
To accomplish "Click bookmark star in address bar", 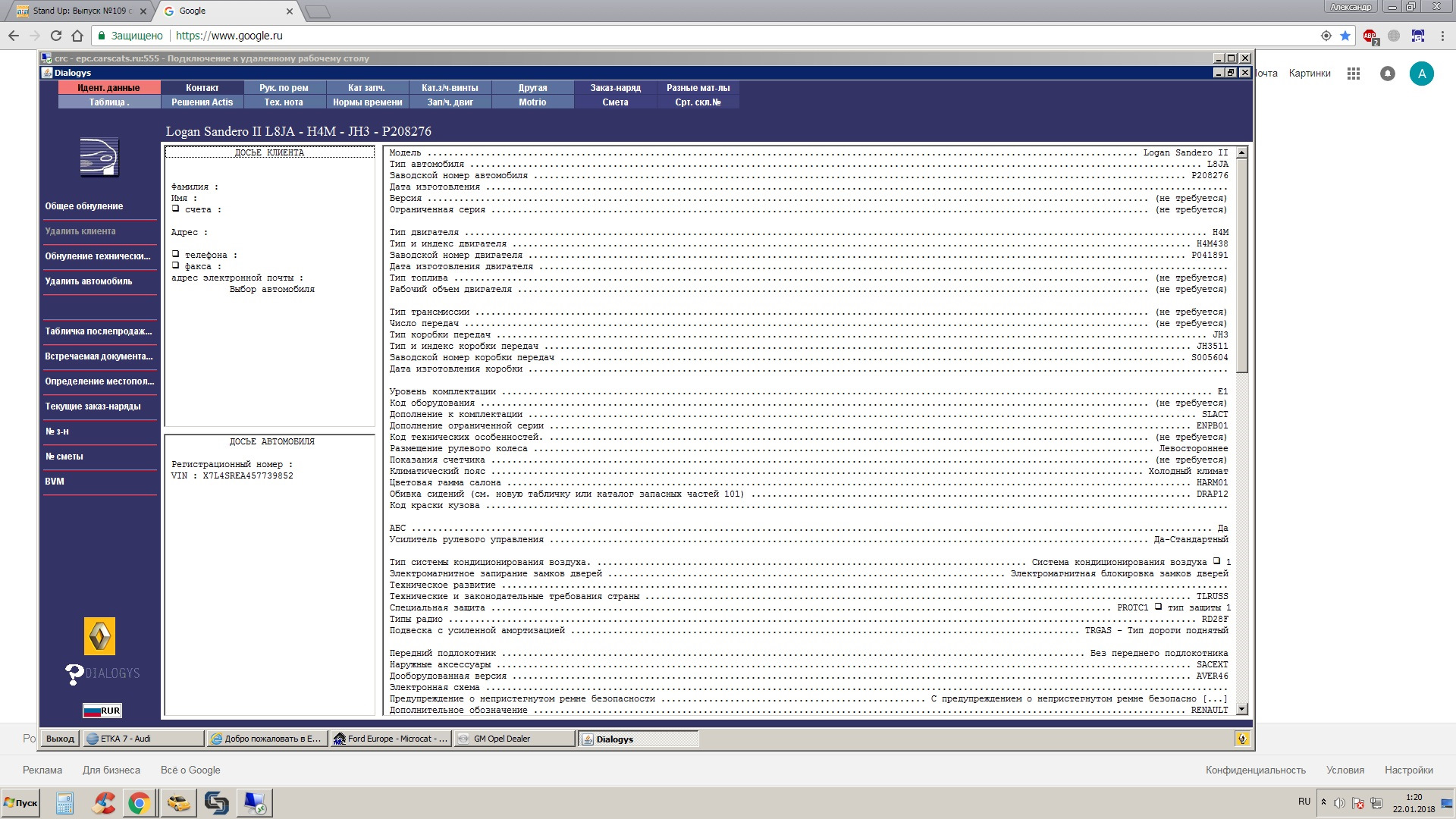I will click(x=1345, y=36).
